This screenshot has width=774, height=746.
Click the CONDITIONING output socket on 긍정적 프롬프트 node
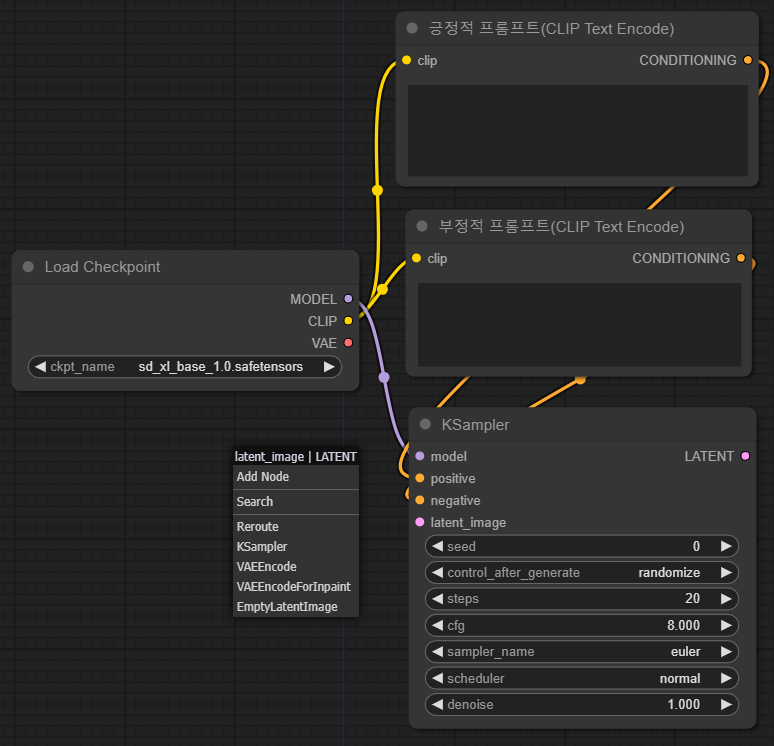[x=747, y=60]
